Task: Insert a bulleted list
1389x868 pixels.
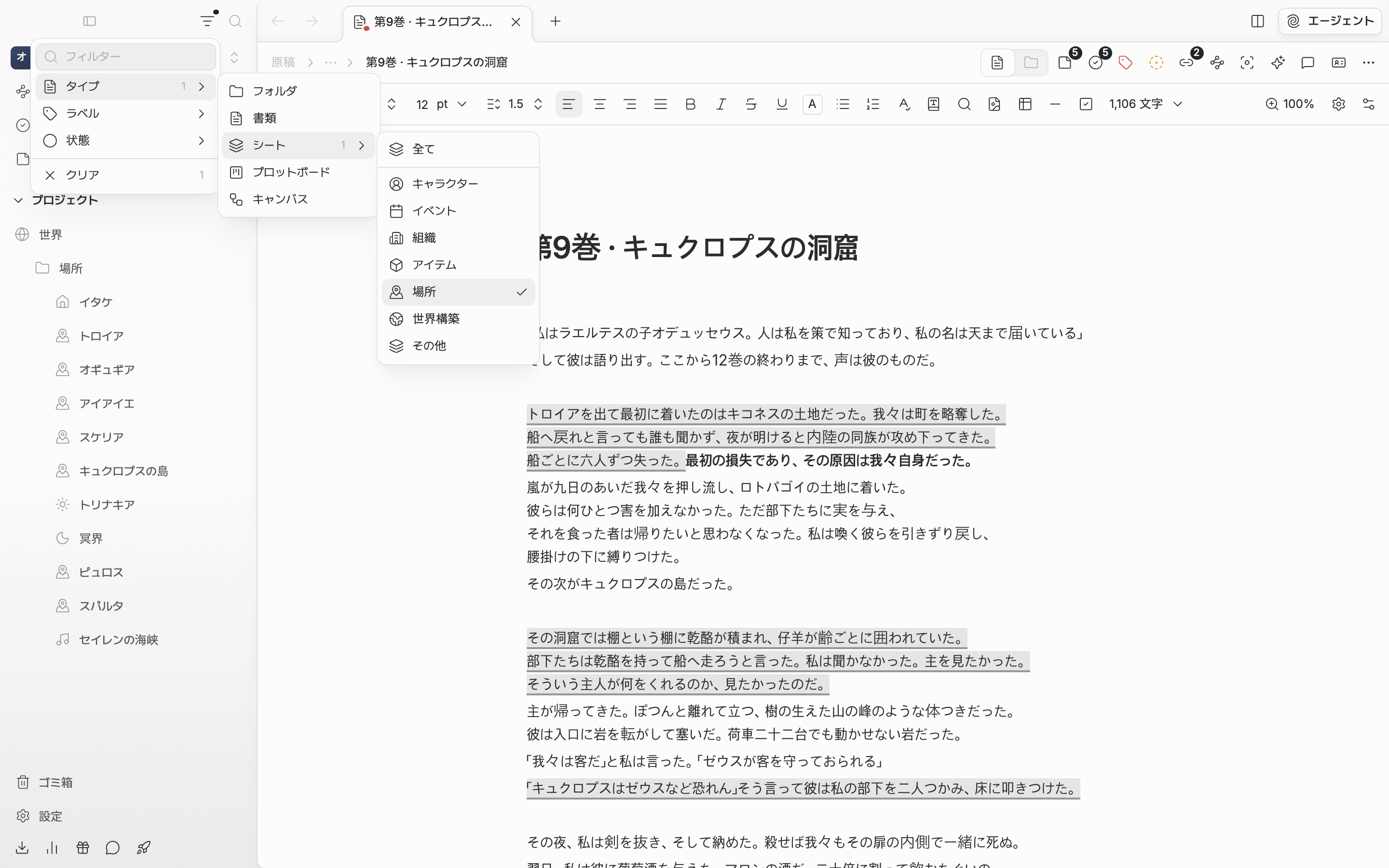Action: coord(843,104)
